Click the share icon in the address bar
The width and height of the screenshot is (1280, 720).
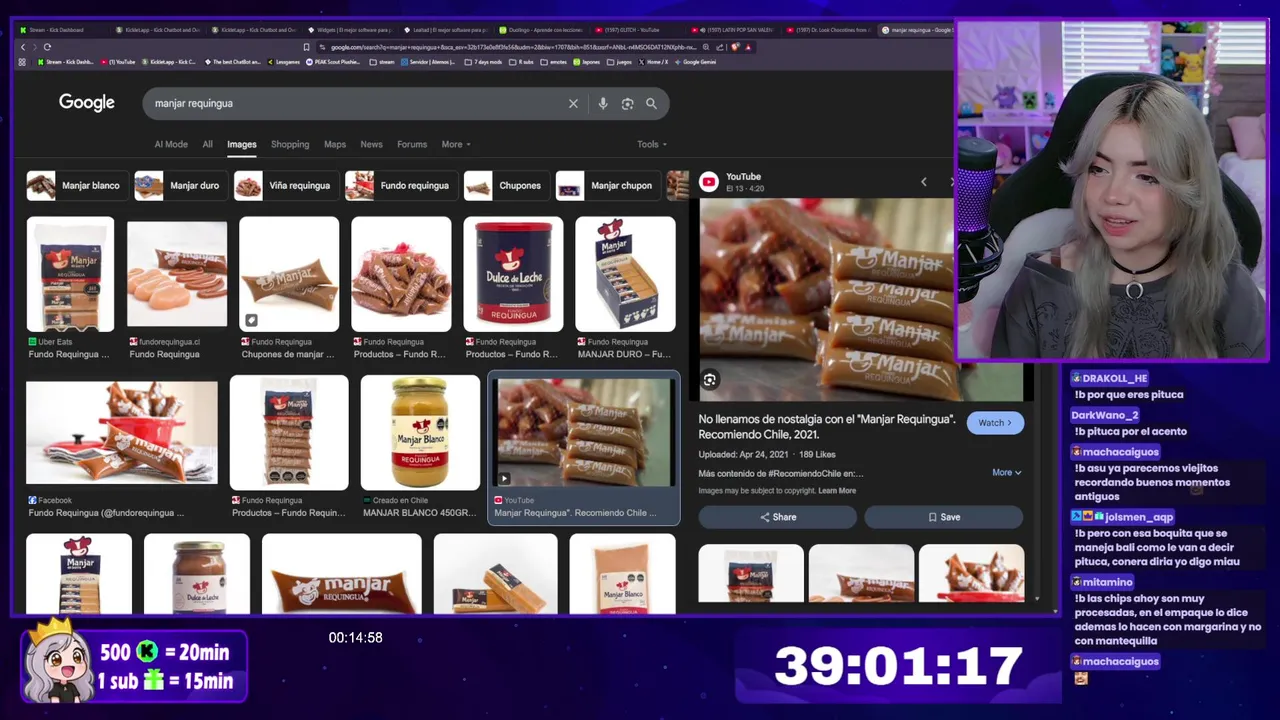[720, 47]
